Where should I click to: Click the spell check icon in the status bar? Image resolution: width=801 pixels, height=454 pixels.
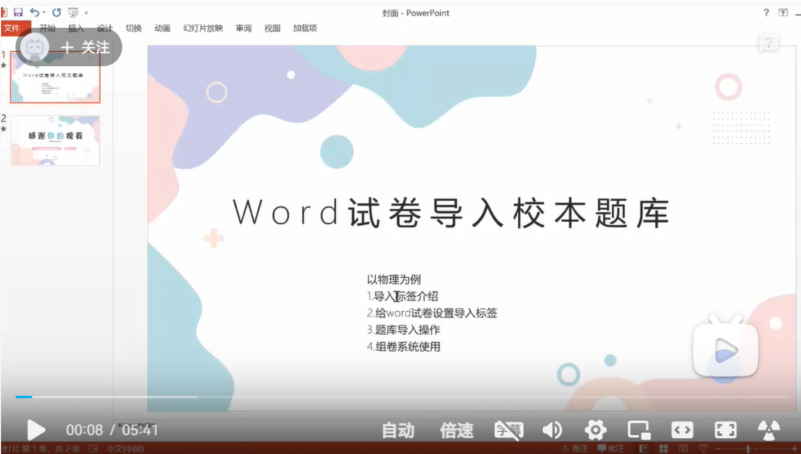[93, 449]
